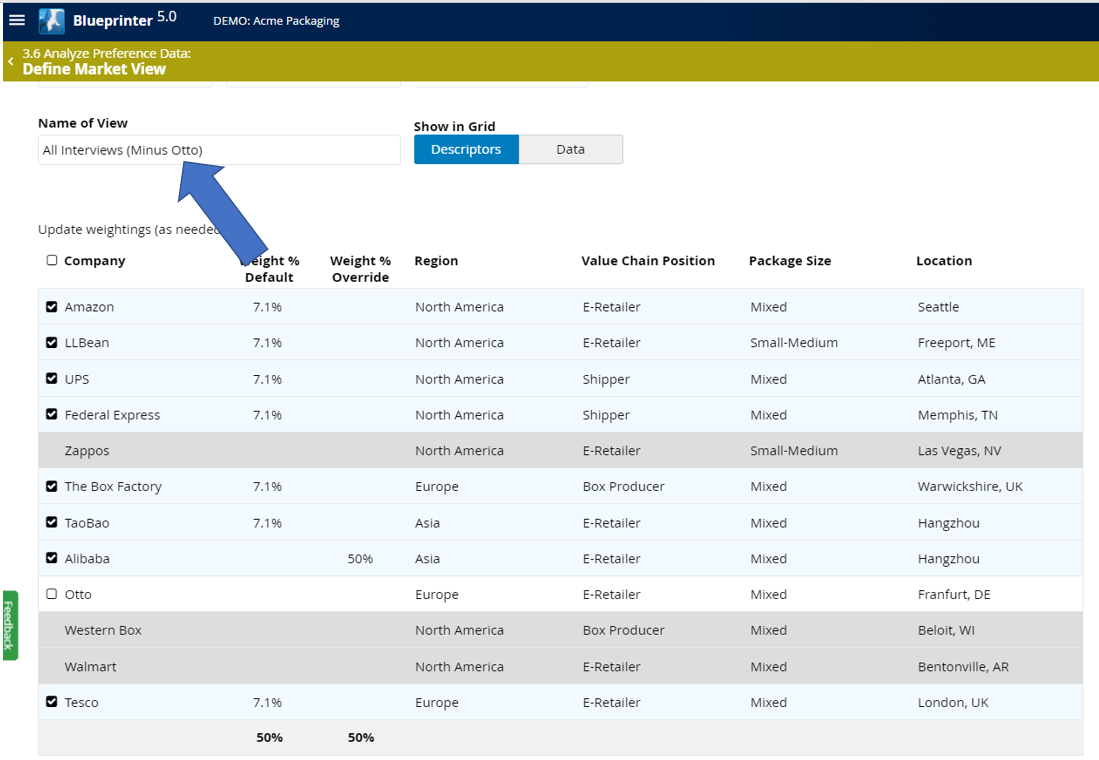Click the Warwickshire, UK location cell
Image resolution: width=1099 pixels, height=760 pixels.
point(970,487)
